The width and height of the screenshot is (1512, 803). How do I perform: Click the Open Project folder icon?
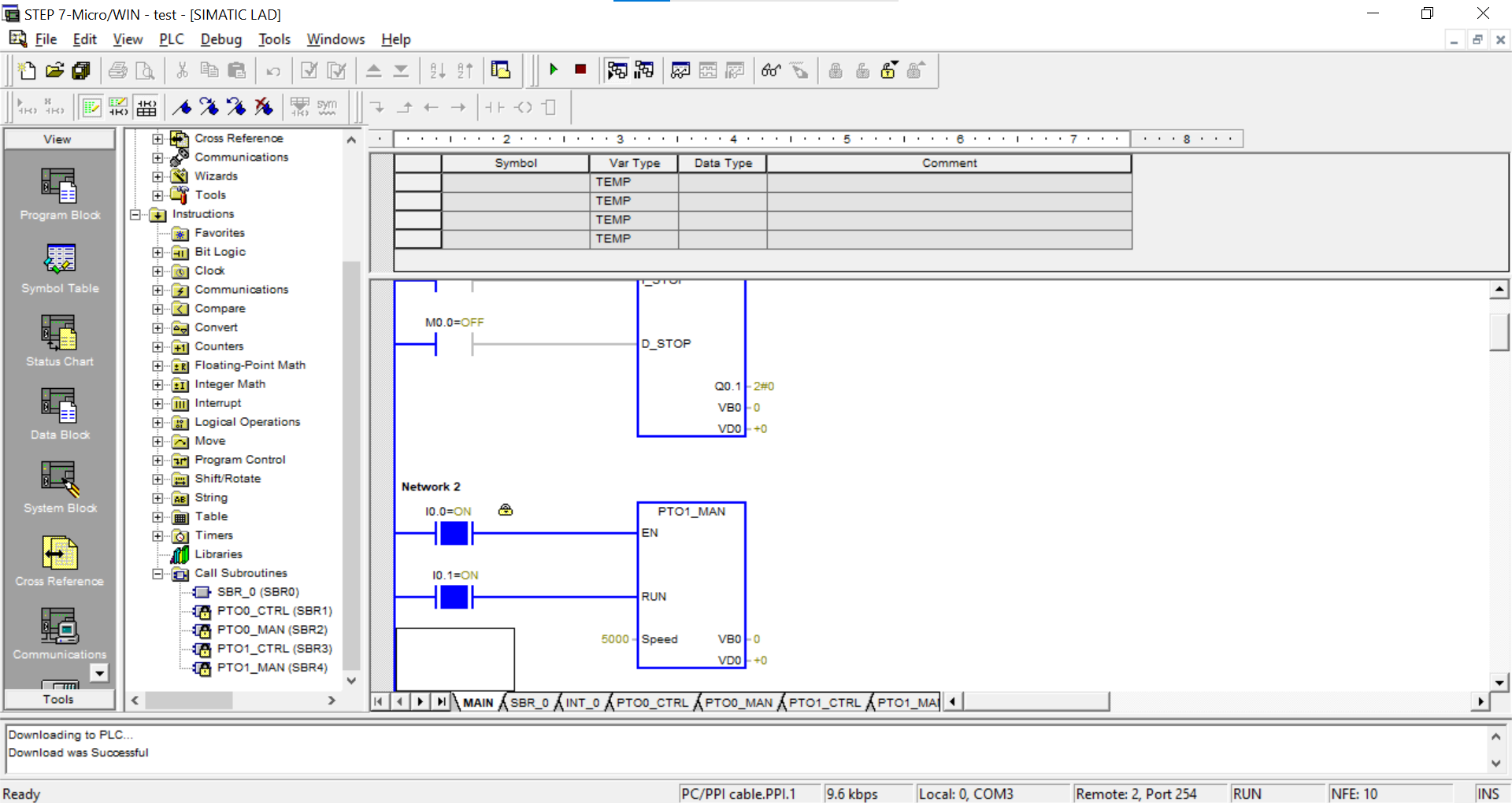[54, 71]
